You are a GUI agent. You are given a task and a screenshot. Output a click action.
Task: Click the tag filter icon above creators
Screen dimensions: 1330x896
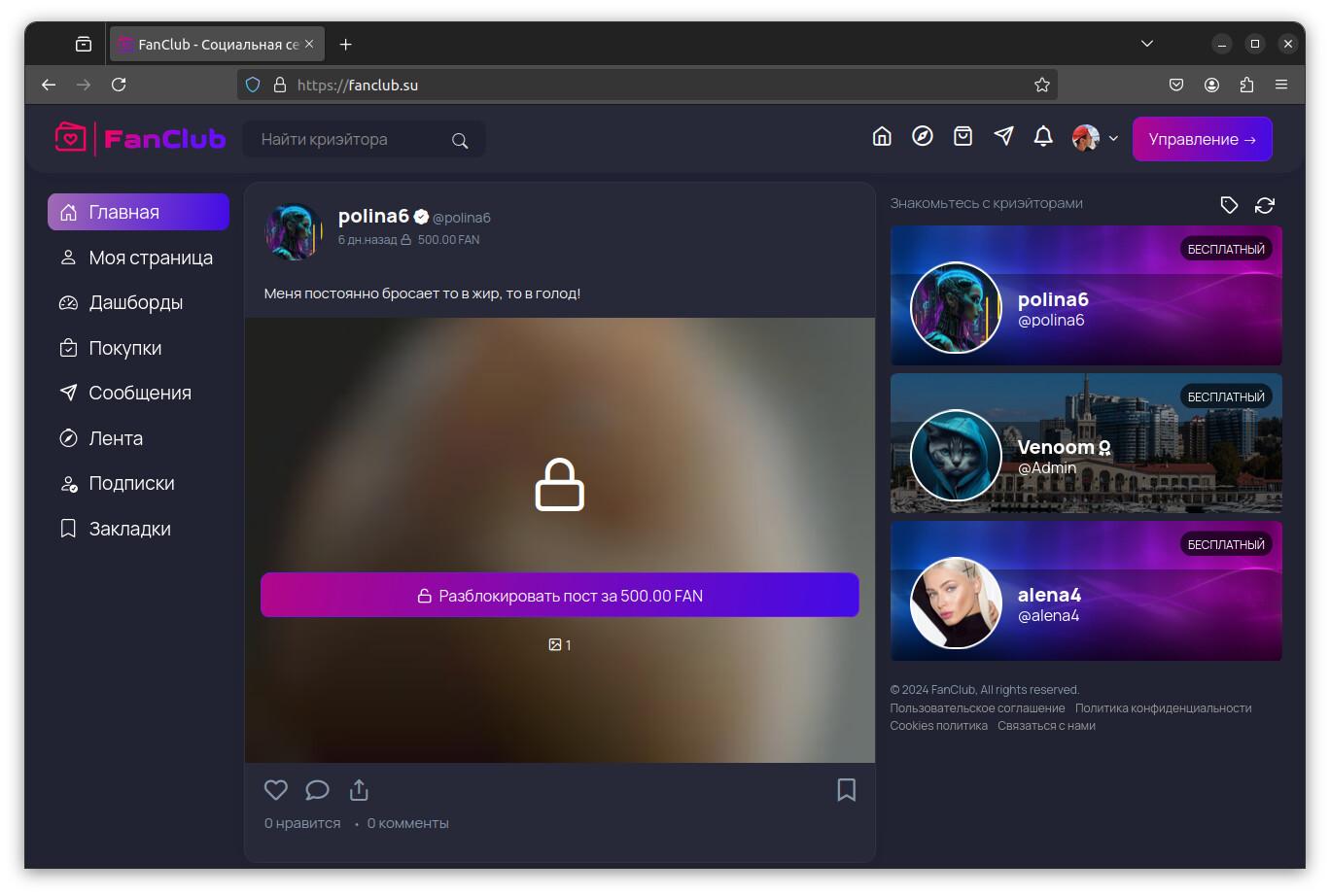pos(1229,205)
